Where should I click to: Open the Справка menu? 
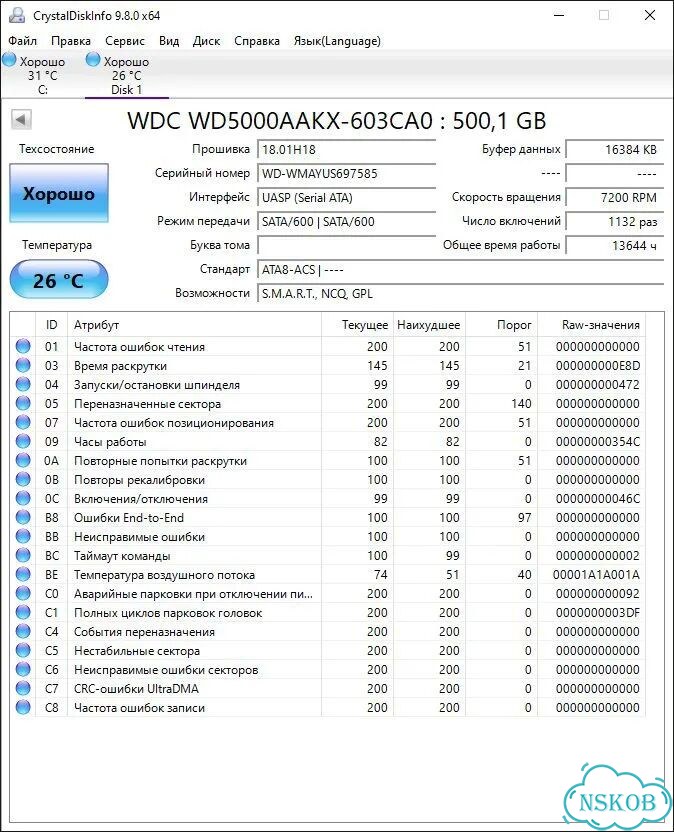257,41
